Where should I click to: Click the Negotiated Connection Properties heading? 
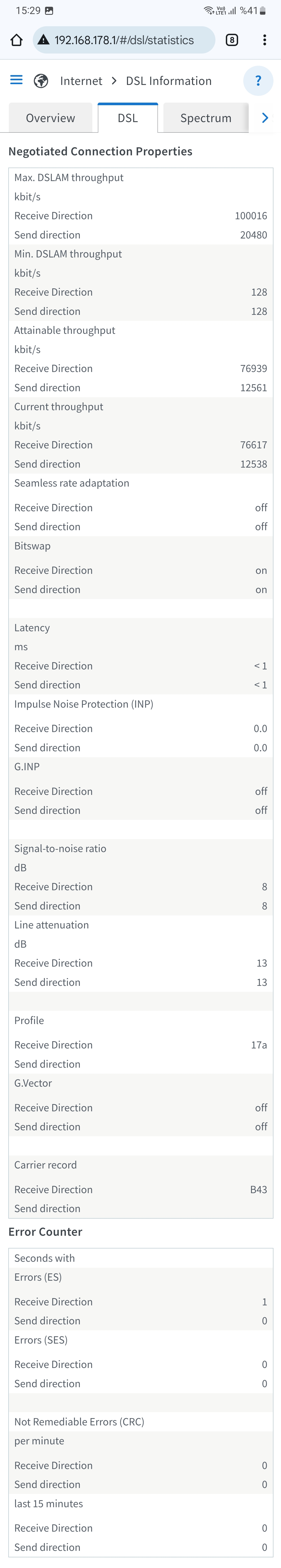(101, 151)
